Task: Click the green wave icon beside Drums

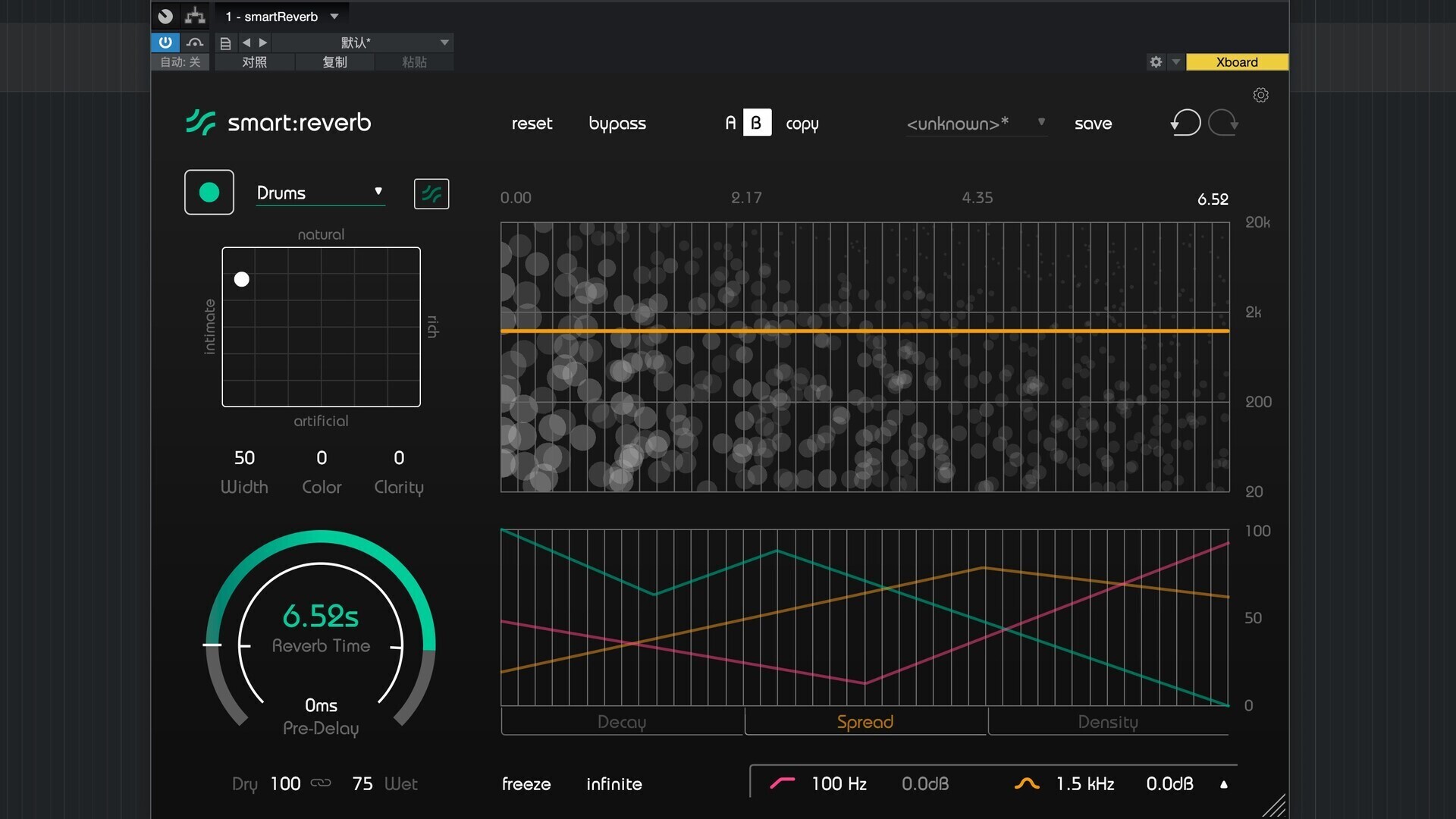Action: pyautogui.click(x=431, y=194)
